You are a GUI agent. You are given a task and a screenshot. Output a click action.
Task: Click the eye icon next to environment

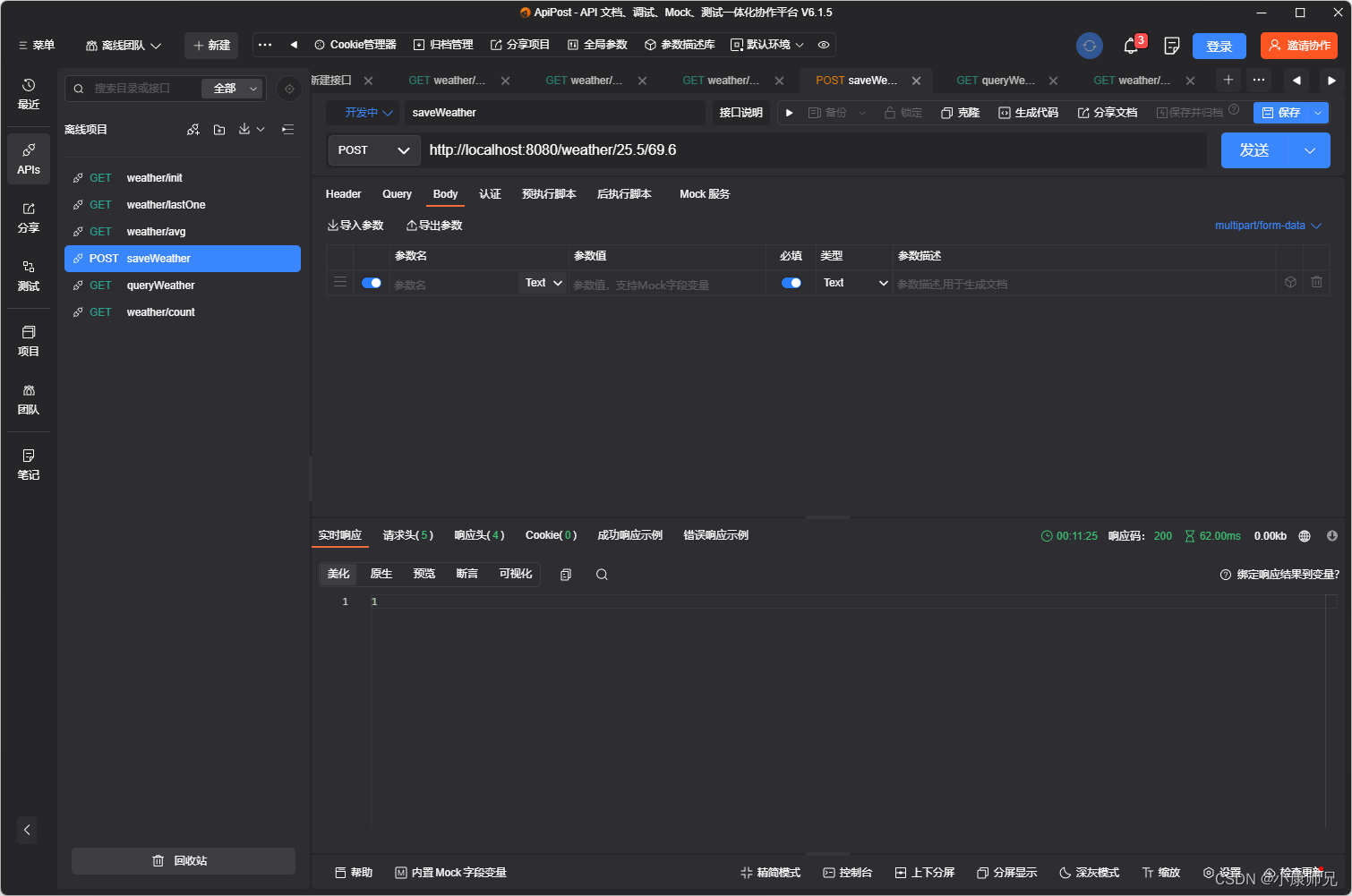pos(824,45)
